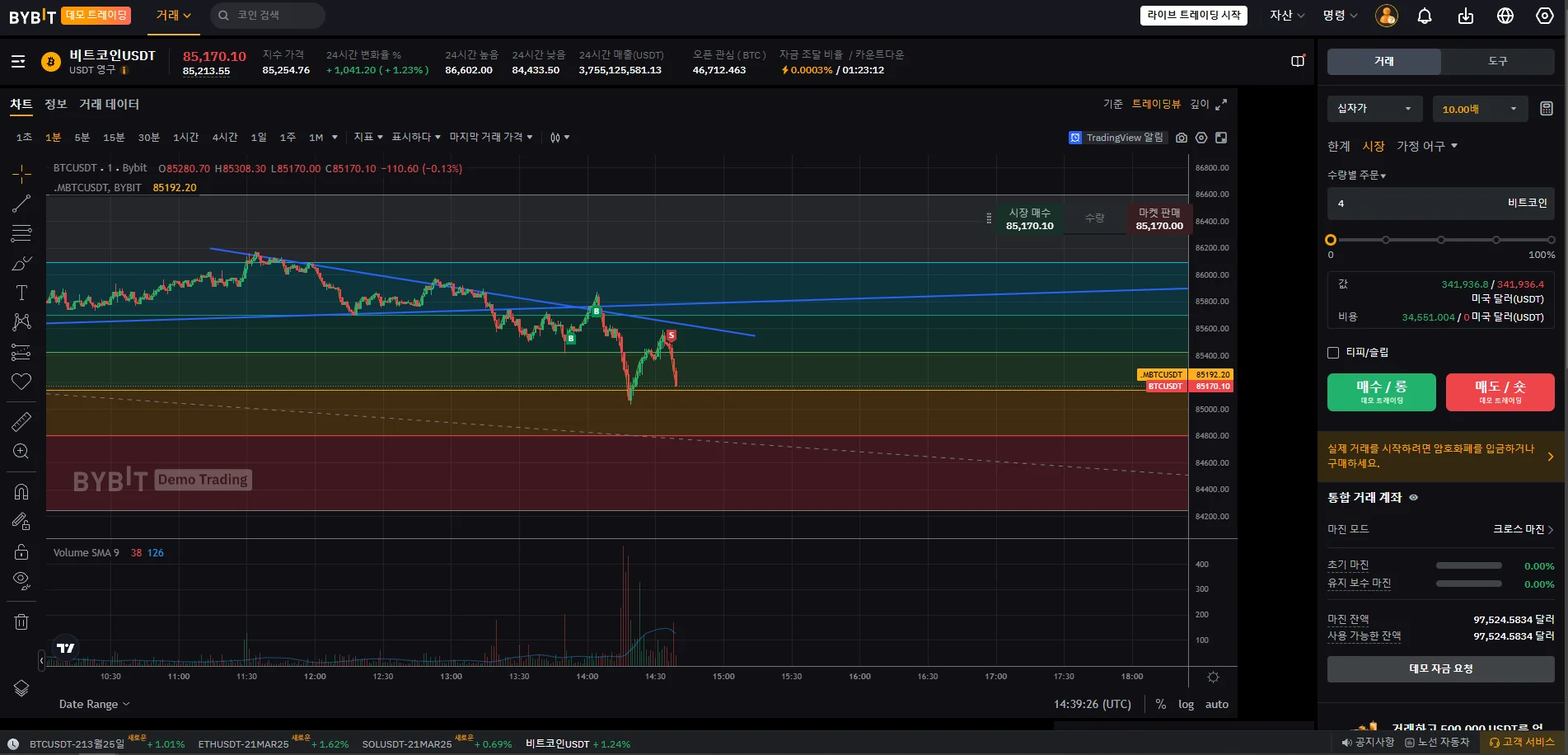Expand the Date Range selector
This screenshot has width=1568, height=755.
point(94,704)
